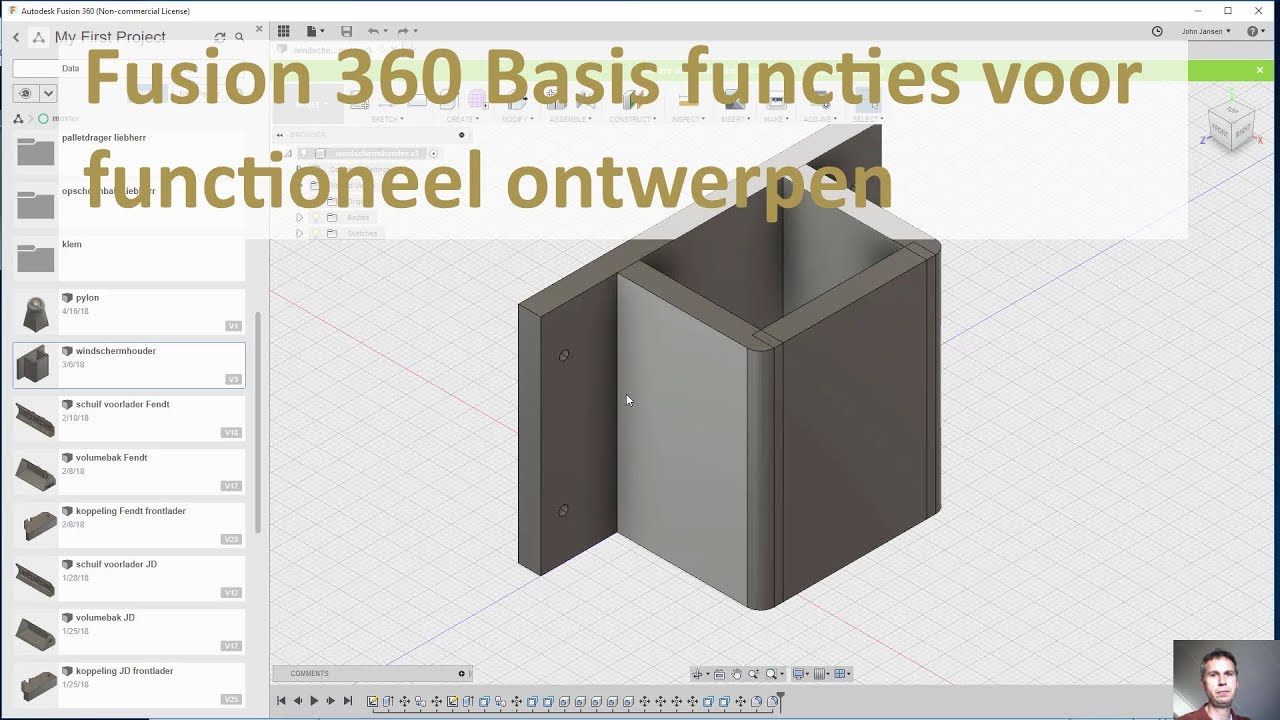The width and height of the screenshot is (1280, 720).
Task: Select the windschermhouder design
Action: point(129,365)
